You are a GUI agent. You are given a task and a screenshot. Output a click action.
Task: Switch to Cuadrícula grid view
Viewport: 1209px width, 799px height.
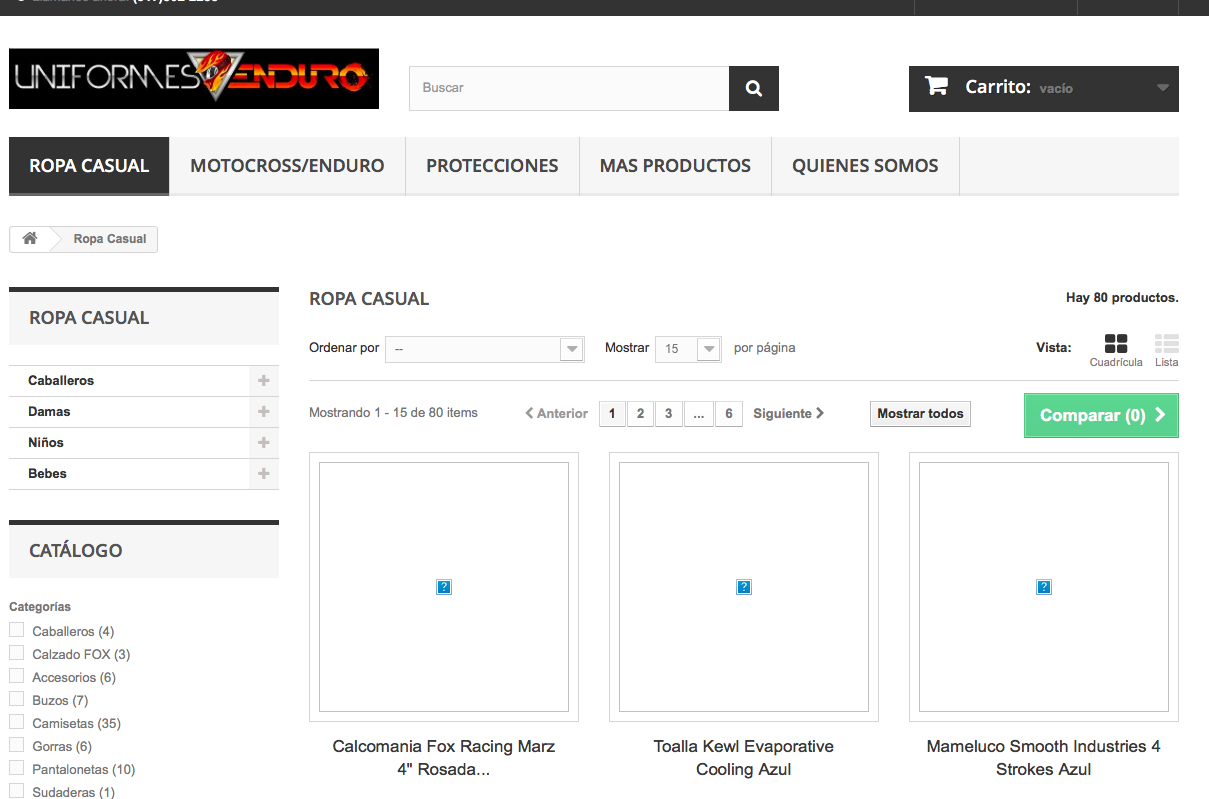[1116, 350]
